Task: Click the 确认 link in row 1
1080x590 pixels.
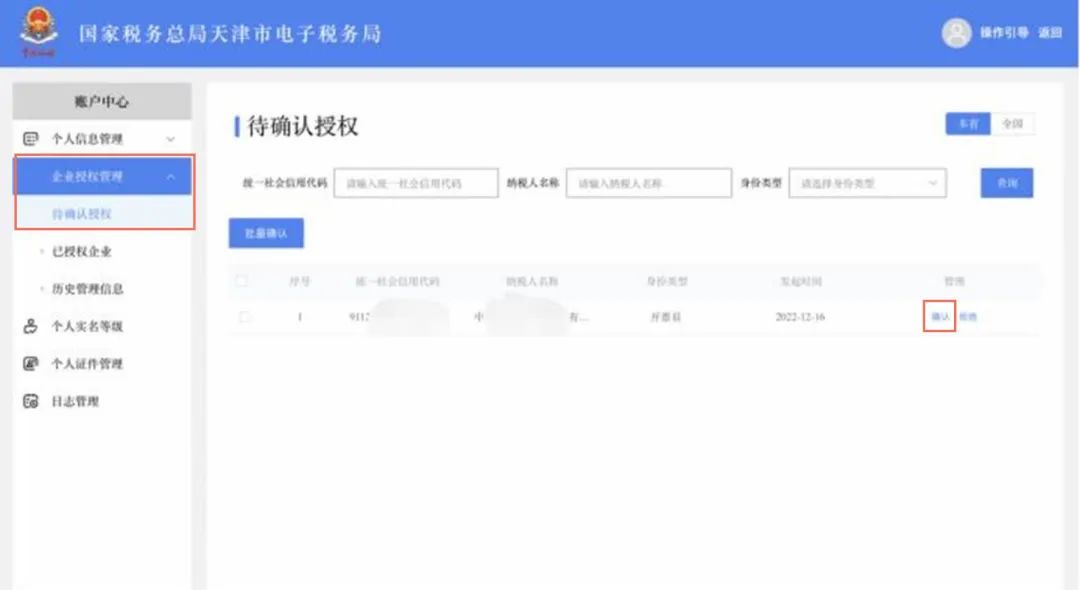Action: (939, 317)
